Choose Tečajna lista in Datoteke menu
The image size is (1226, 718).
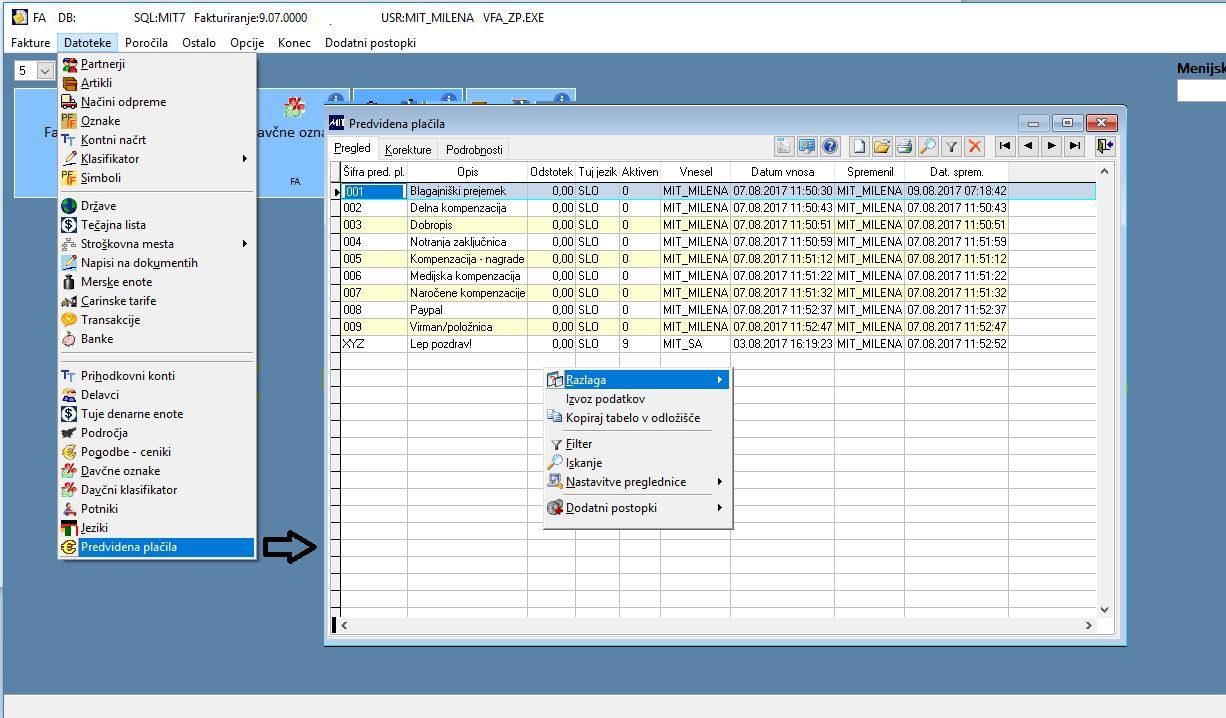coord(113,225)
